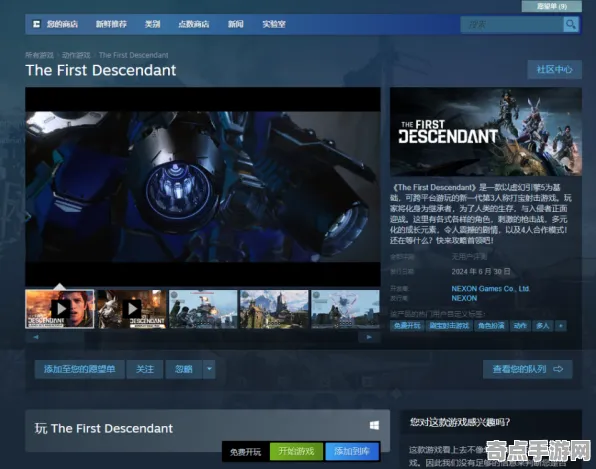Open developer NEXON Games Co., Ltd. link

pos(490,289)
